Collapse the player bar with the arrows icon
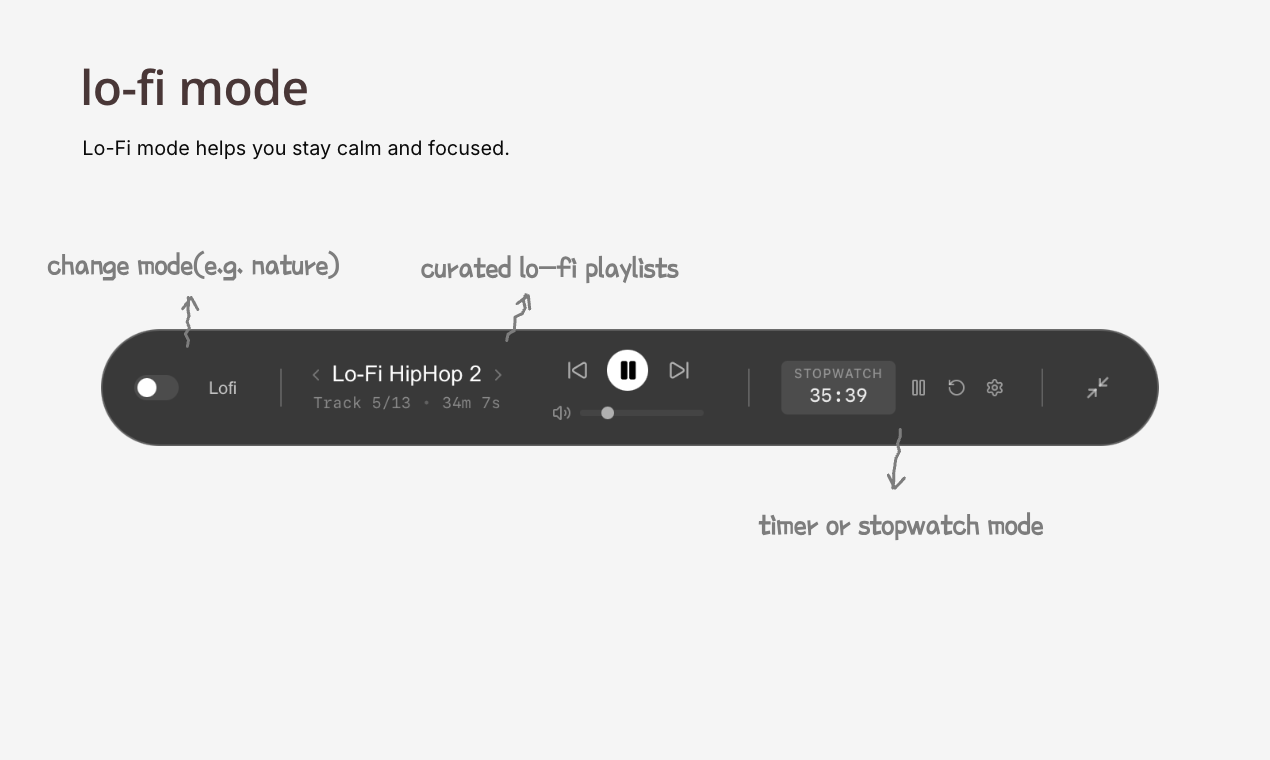 [1098, 387]
